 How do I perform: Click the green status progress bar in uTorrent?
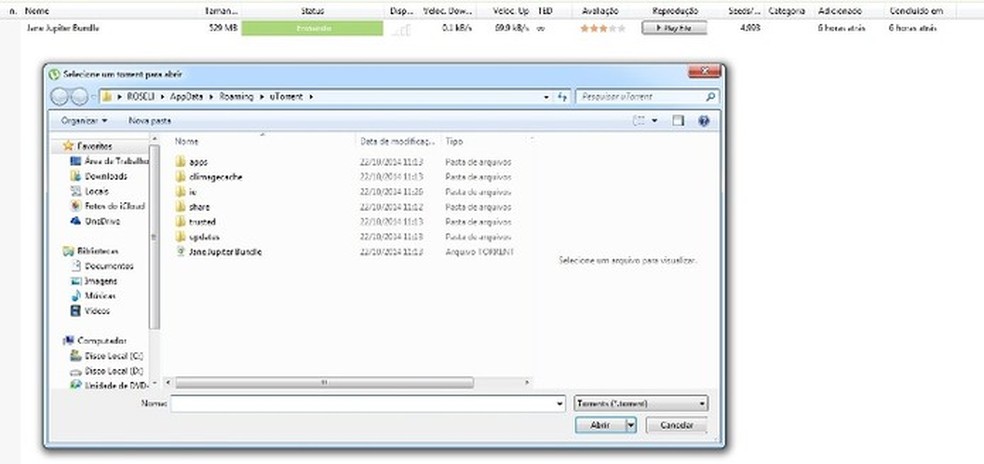pos(312,28)
